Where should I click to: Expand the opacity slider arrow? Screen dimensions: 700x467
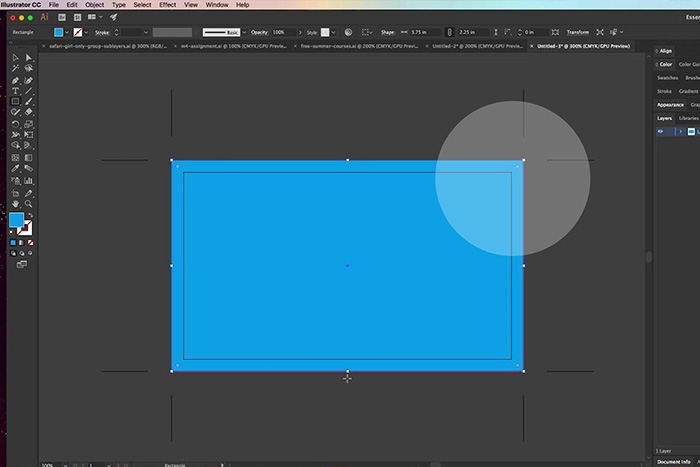coord(300,32)
